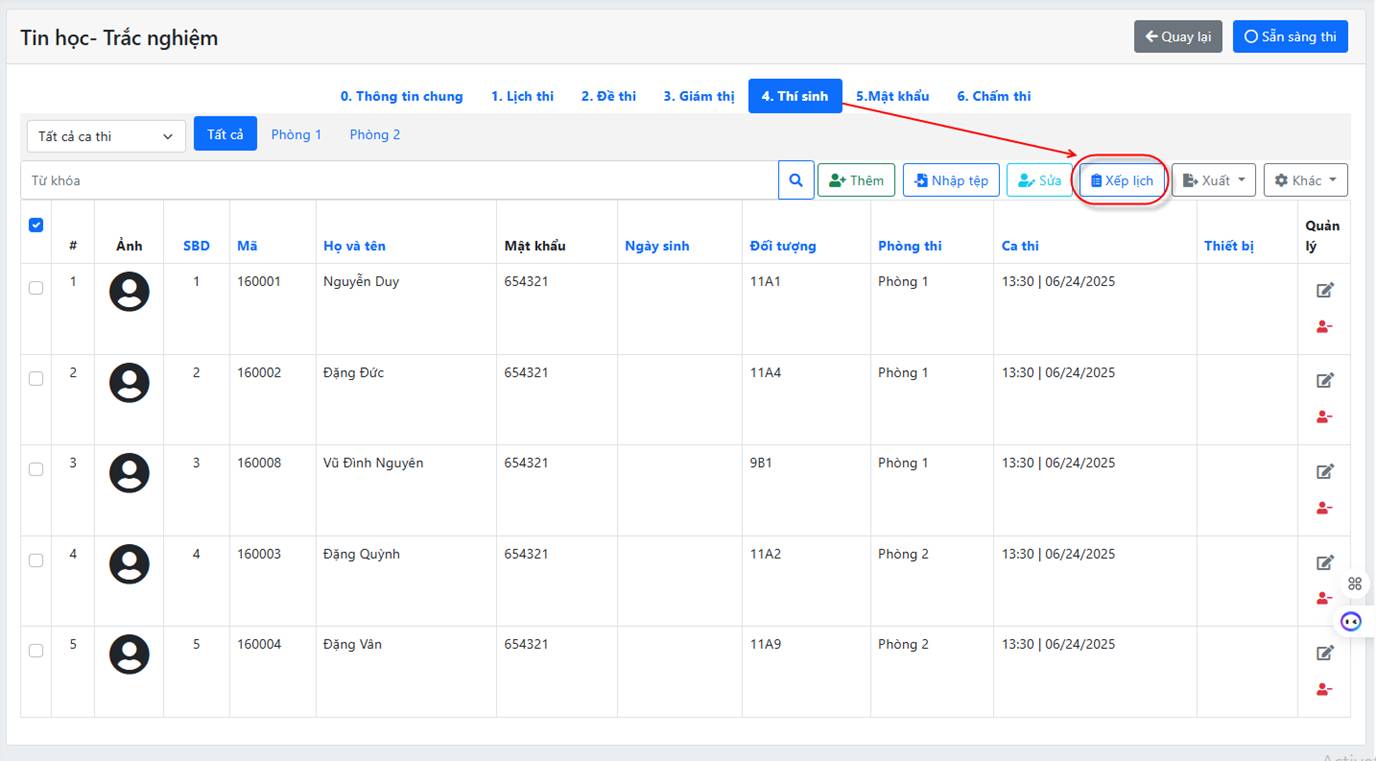Screen dimensions: 1376x761
Task: Filter by Phòng 2 tab
Action: point(375,134)
